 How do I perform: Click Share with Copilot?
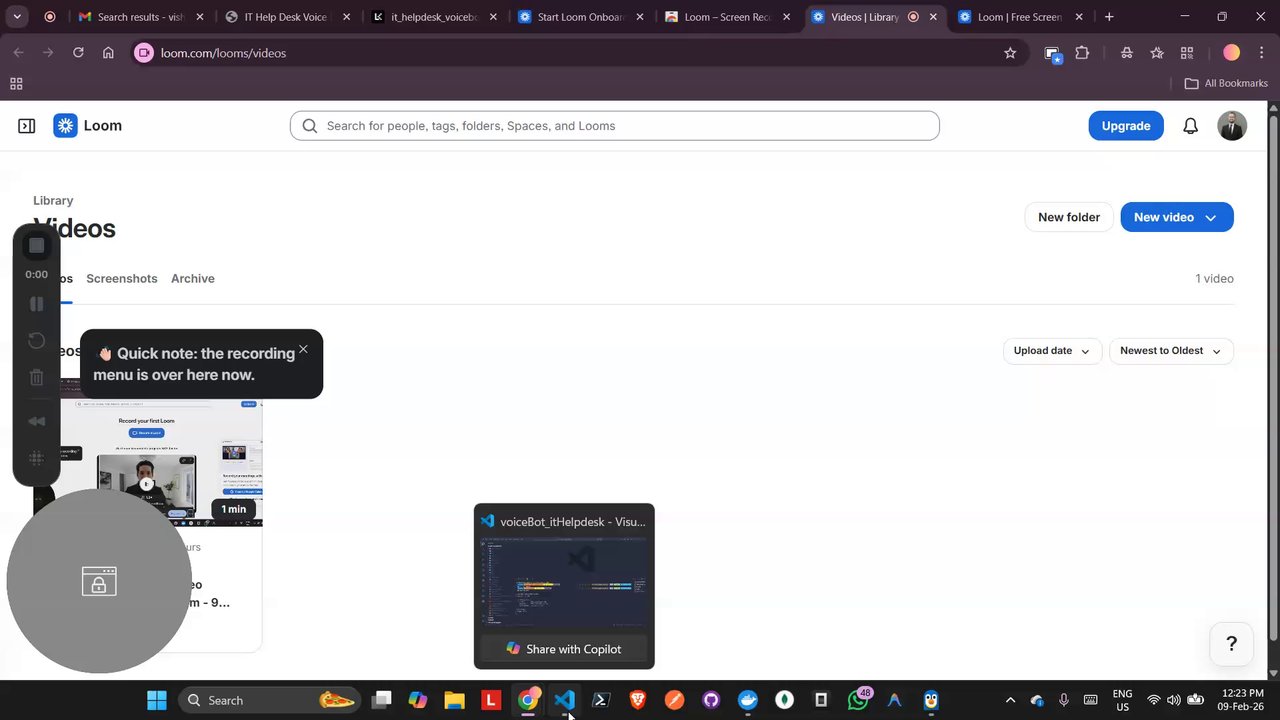[564, 649]
